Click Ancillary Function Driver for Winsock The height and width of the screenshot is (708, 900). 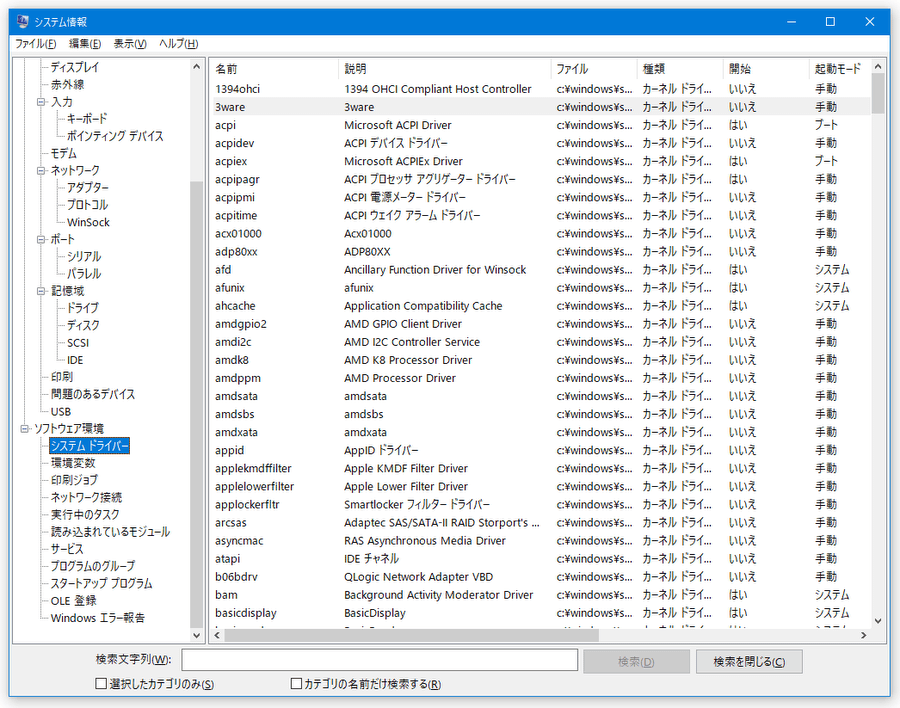[x=435, y=270]
